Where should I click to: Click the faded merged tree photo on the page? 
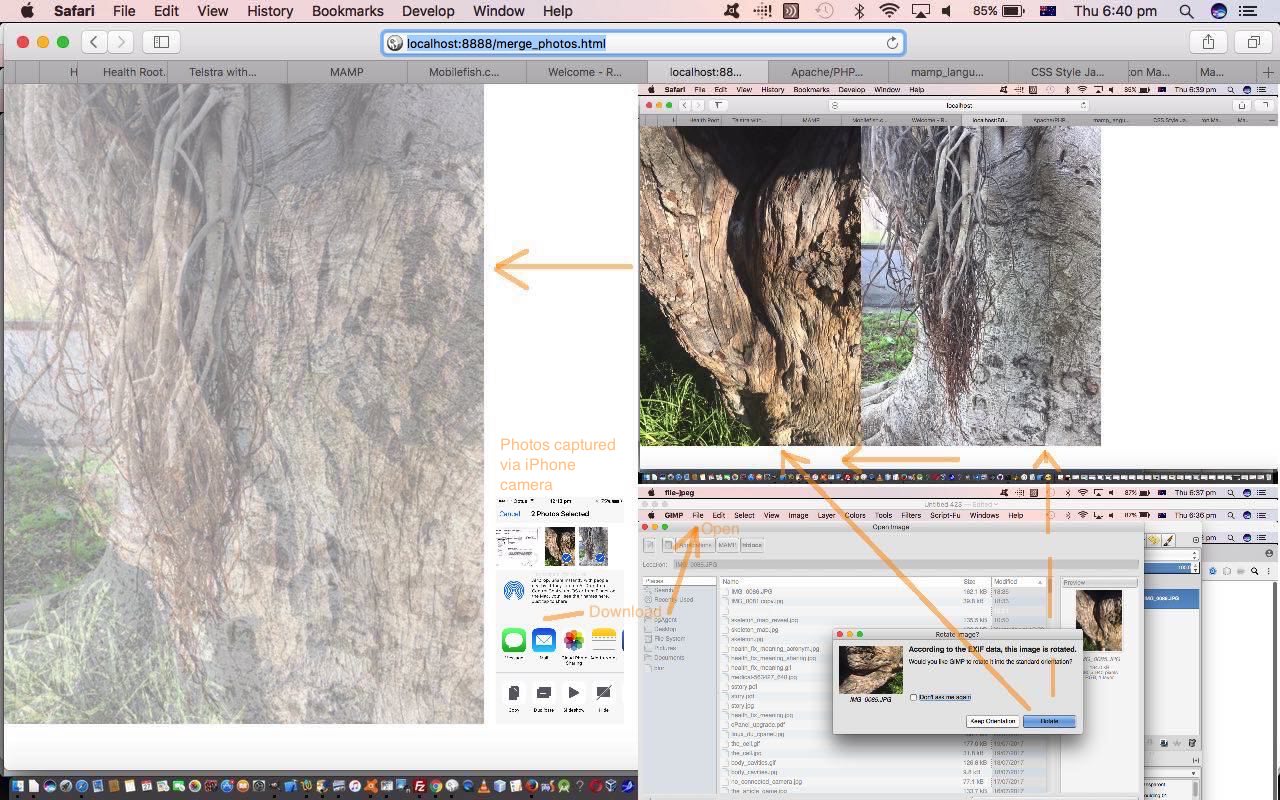[x=244, y=404]
